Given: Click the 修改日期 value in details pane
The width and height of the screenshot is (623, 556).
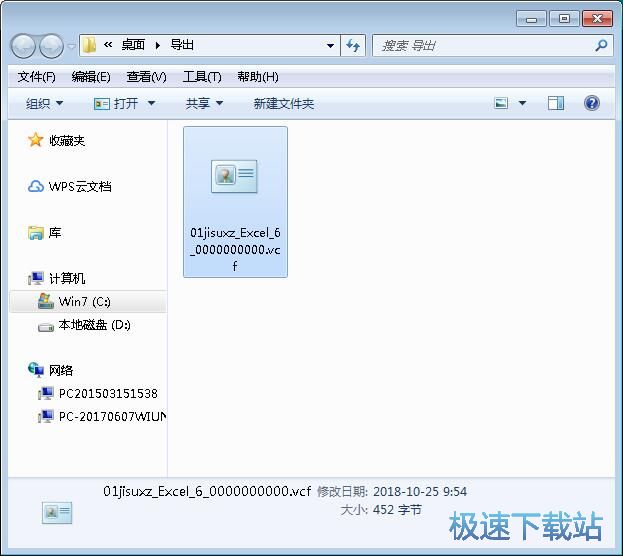Looking at the screenshot, I should point(420,492).
